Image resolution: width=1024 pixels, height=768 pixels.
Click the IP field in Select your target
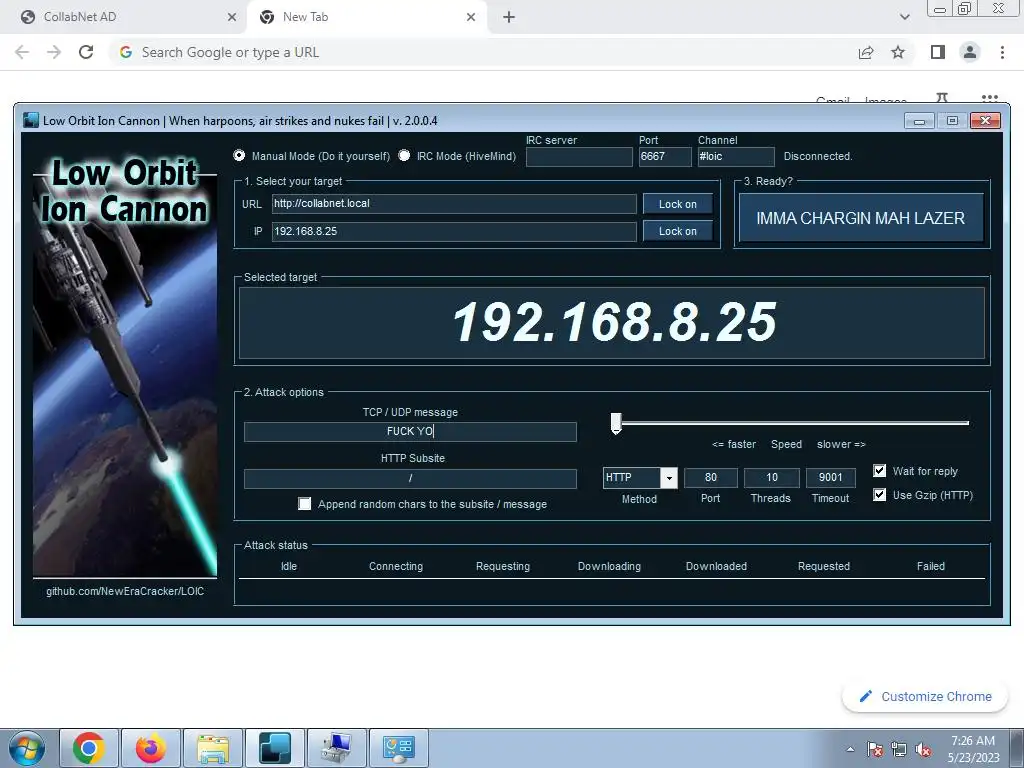point(454,231)
